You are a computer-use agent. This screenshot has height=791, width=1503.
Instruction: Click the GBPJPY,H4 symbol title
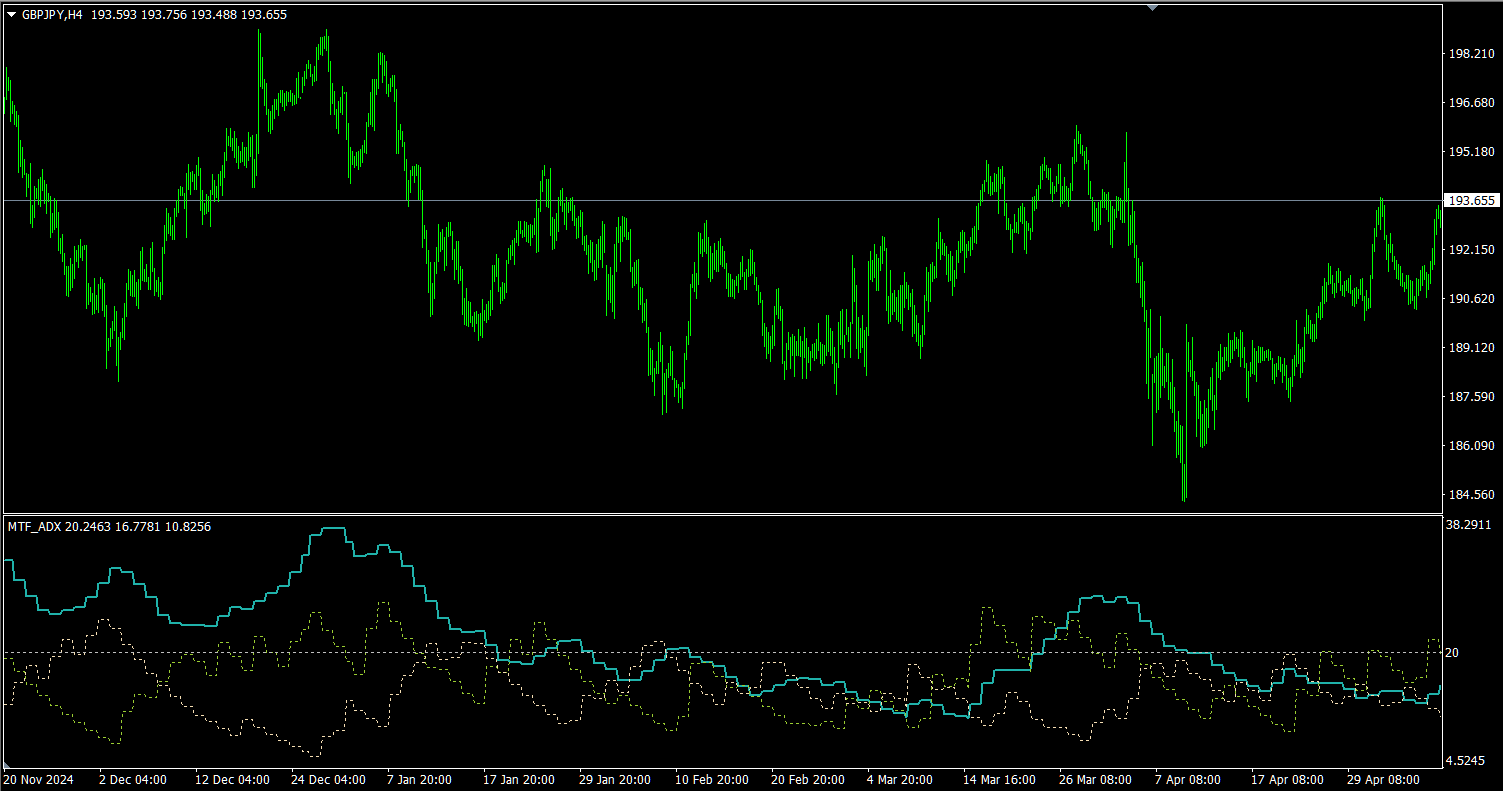(x=52, y=15)
